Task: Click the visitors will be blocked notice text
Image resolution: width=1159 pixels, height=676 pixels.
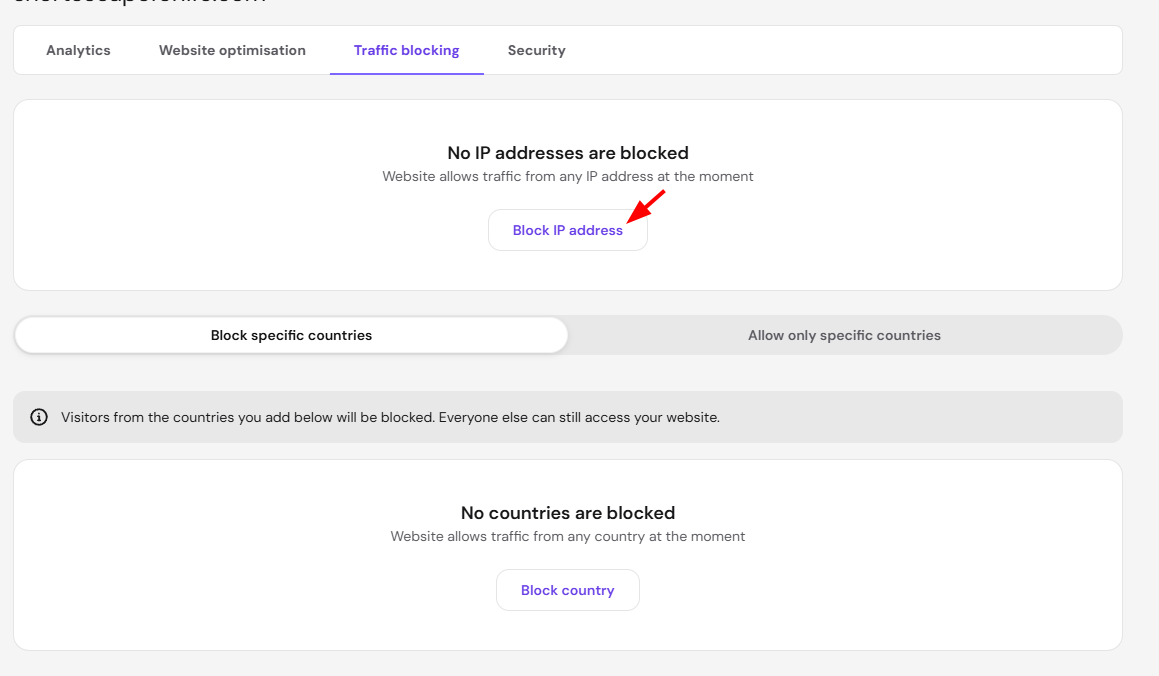Action: tap(390, 417)
